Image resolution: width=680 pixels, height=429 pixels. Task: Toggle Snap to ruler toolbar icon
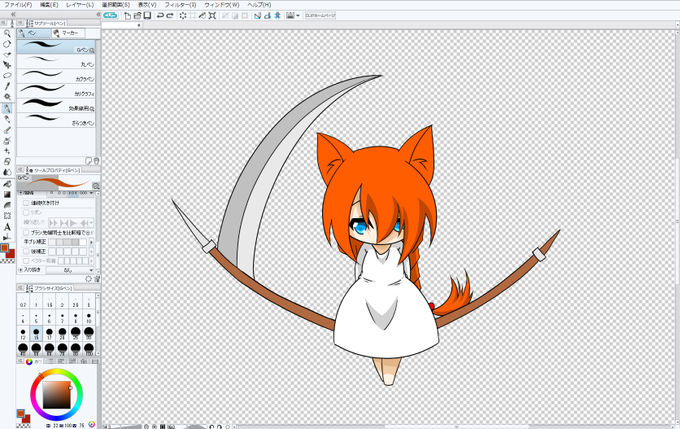click(257, 16)
